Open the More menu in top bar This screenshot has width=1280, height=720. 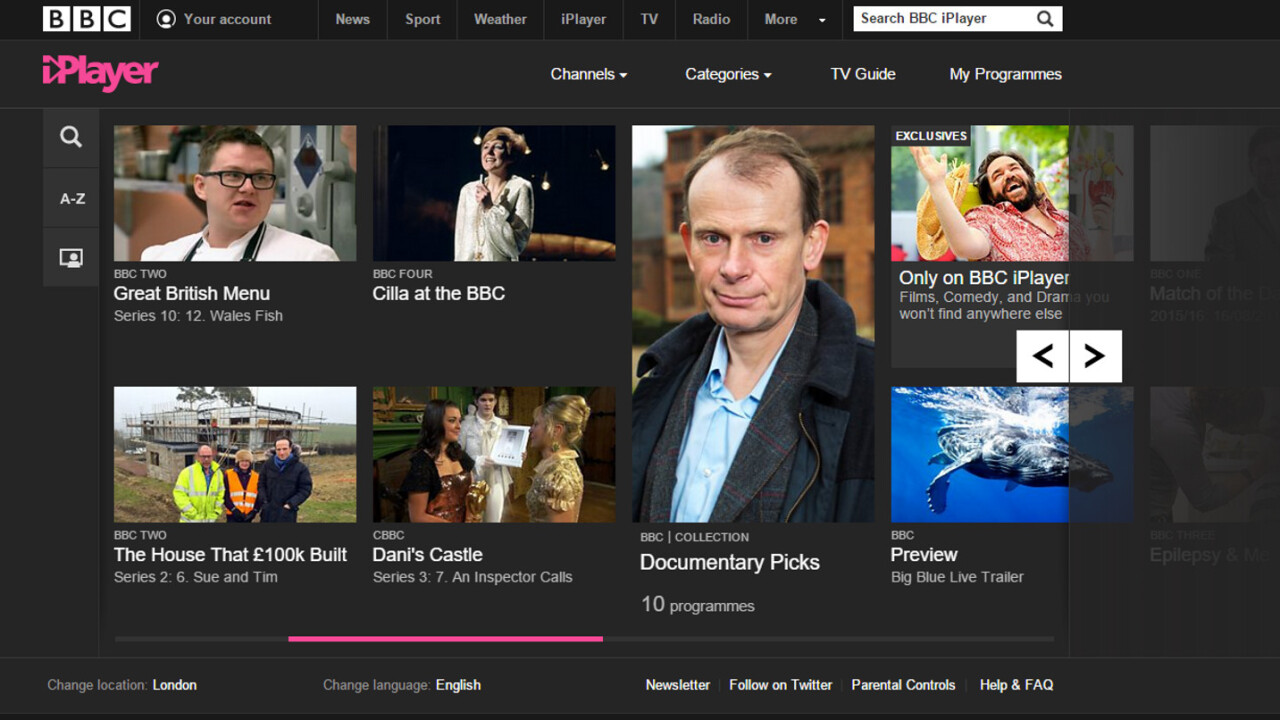795,19
